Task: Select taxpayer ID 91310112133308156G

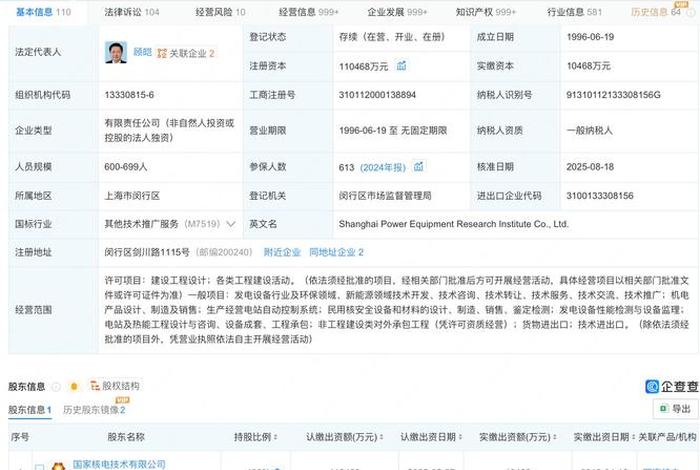Action: pos(613,95)
